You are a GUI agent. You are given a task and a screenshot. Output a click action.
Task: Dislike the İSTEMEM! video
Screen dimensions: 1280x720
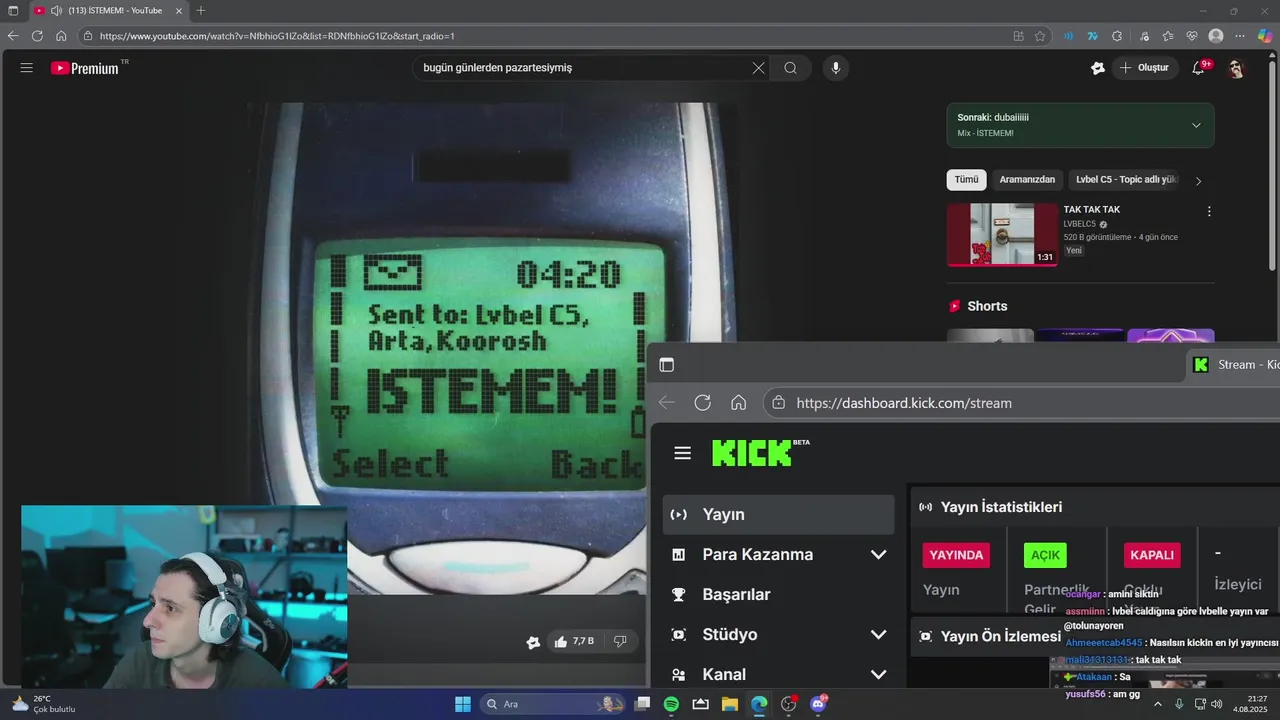tap(620, 641)
